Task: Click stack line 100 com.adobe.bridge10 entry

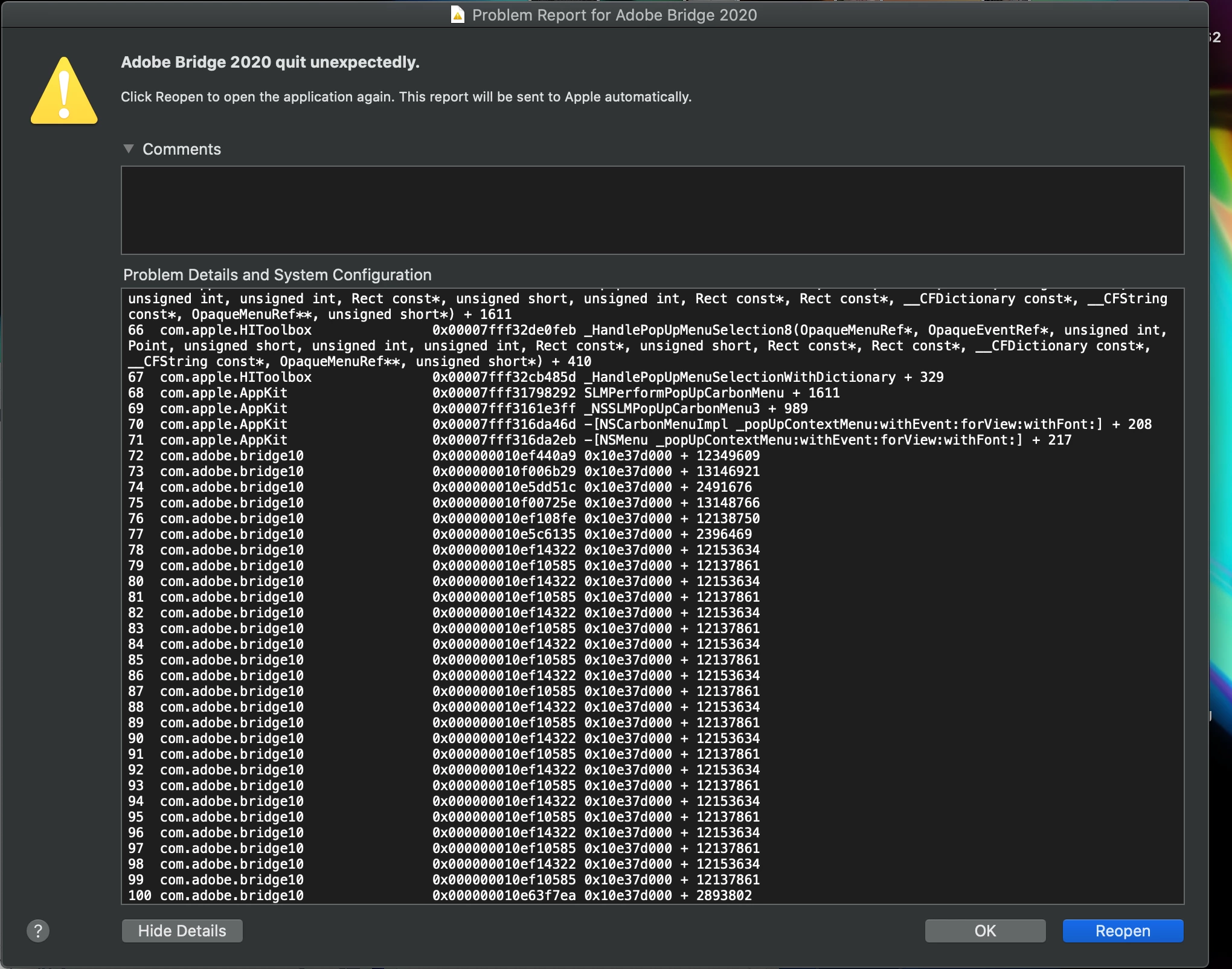Action: click(x=232, y=895)
